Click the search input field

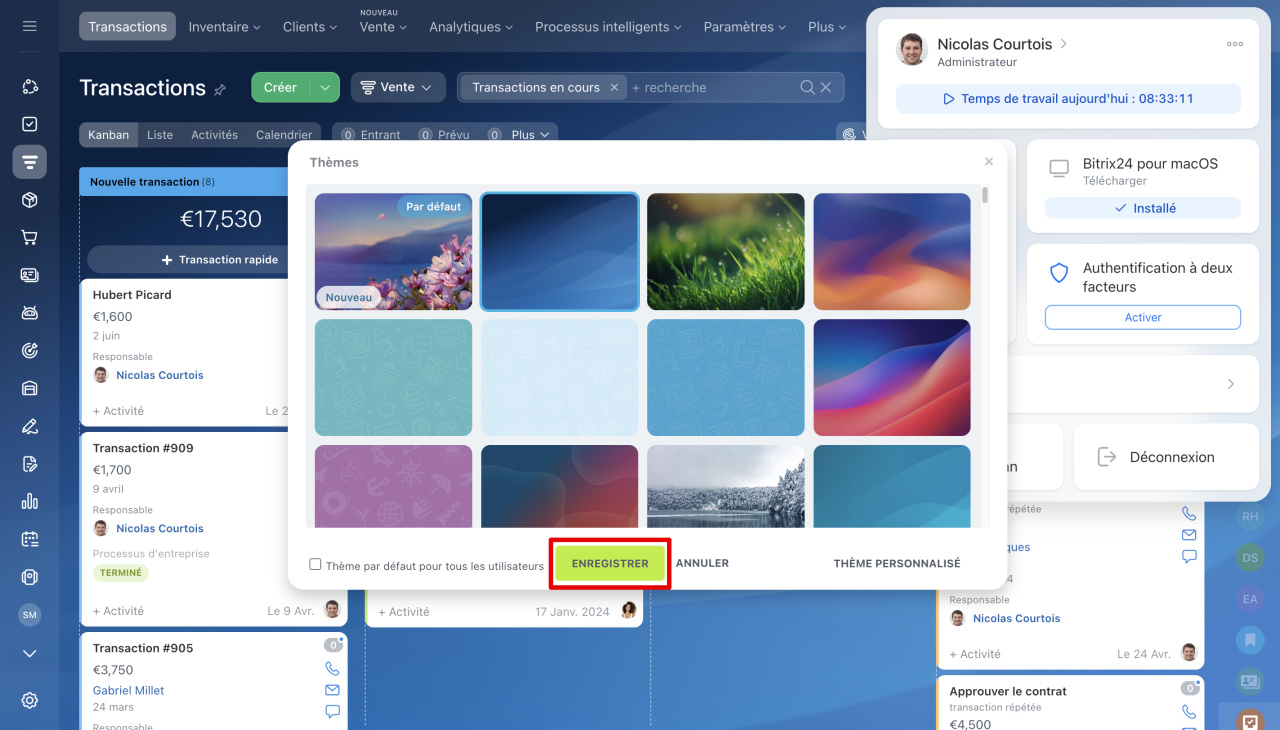point(712,87)
